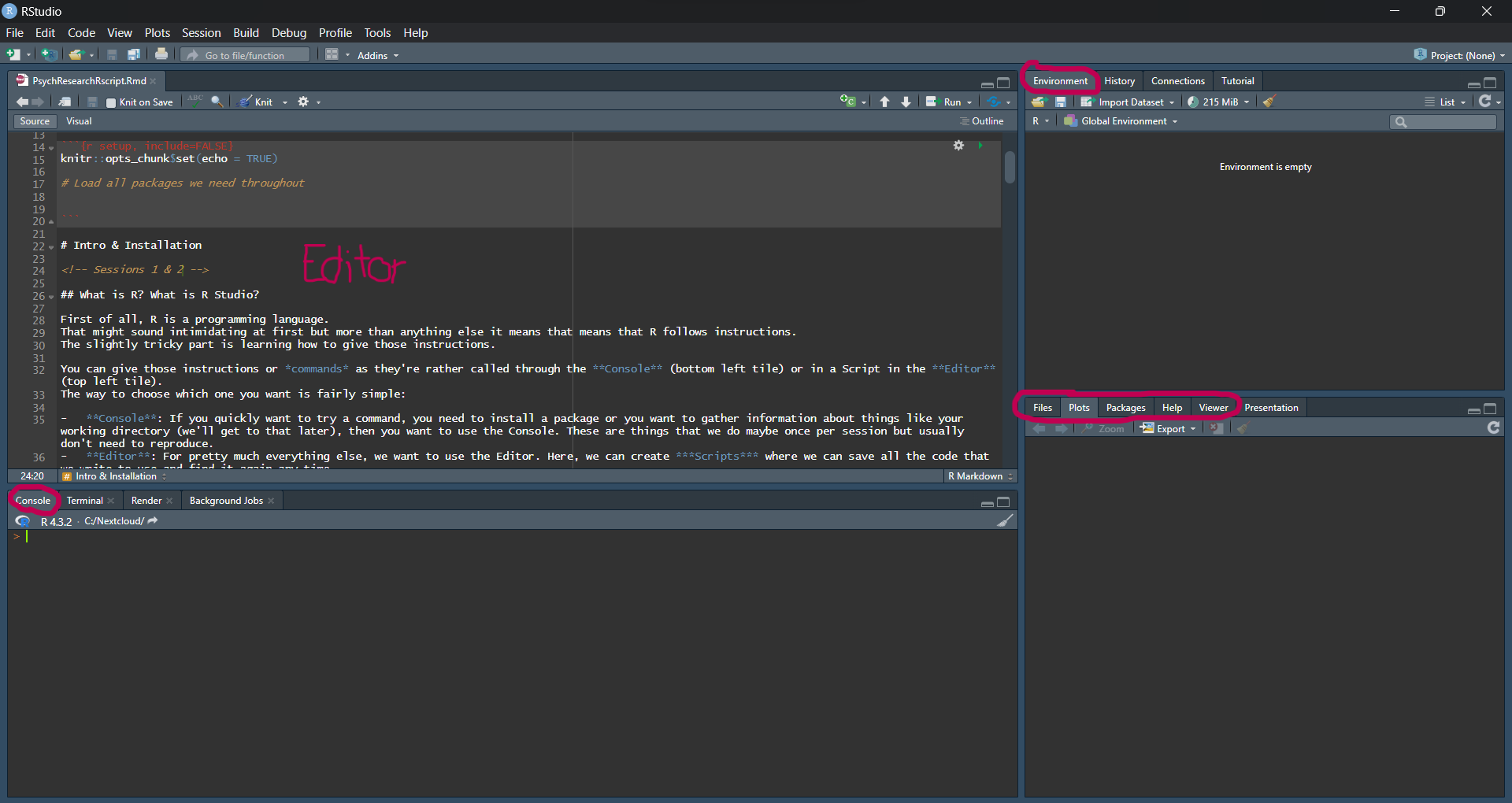Open List view mode dropdown
Image resolution: width=1512 pixels, height=803 pixels.
coord(1445,102)
